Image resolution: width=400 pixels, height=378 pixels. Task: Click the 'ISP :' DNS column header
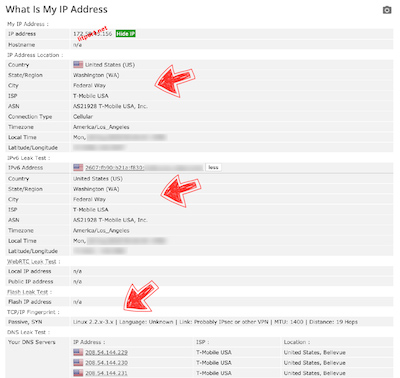tap(203, 342)
